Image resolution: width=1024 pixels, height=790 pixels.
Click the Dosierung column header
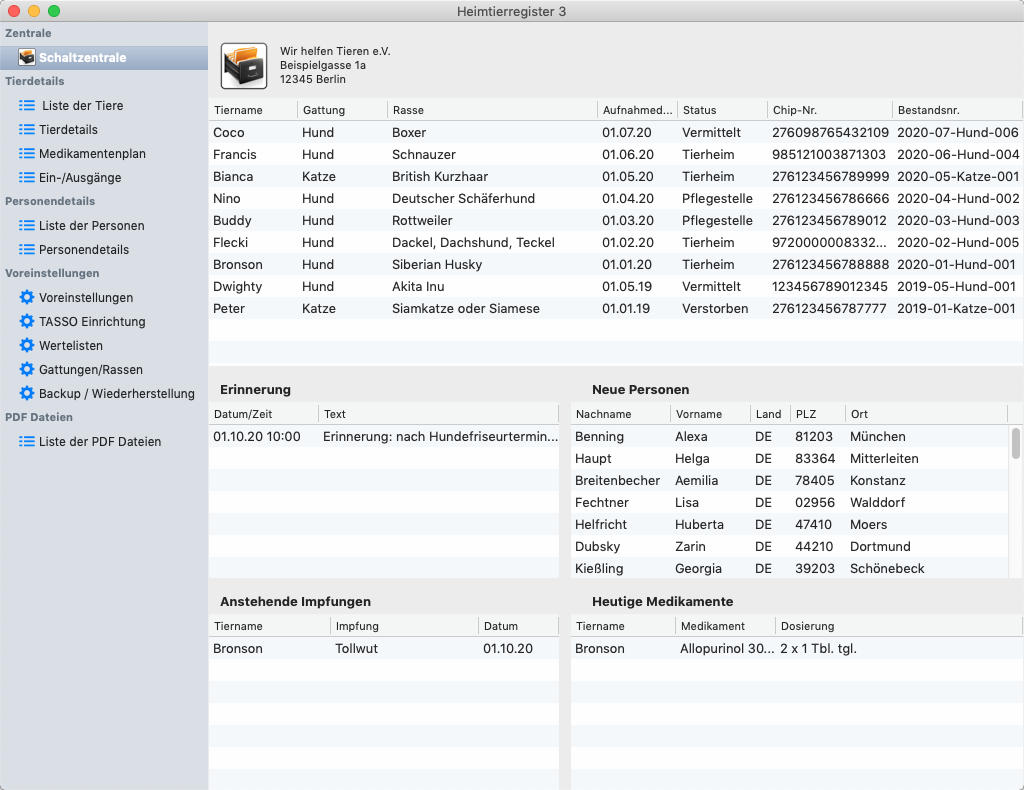click(x=899, y=625)
